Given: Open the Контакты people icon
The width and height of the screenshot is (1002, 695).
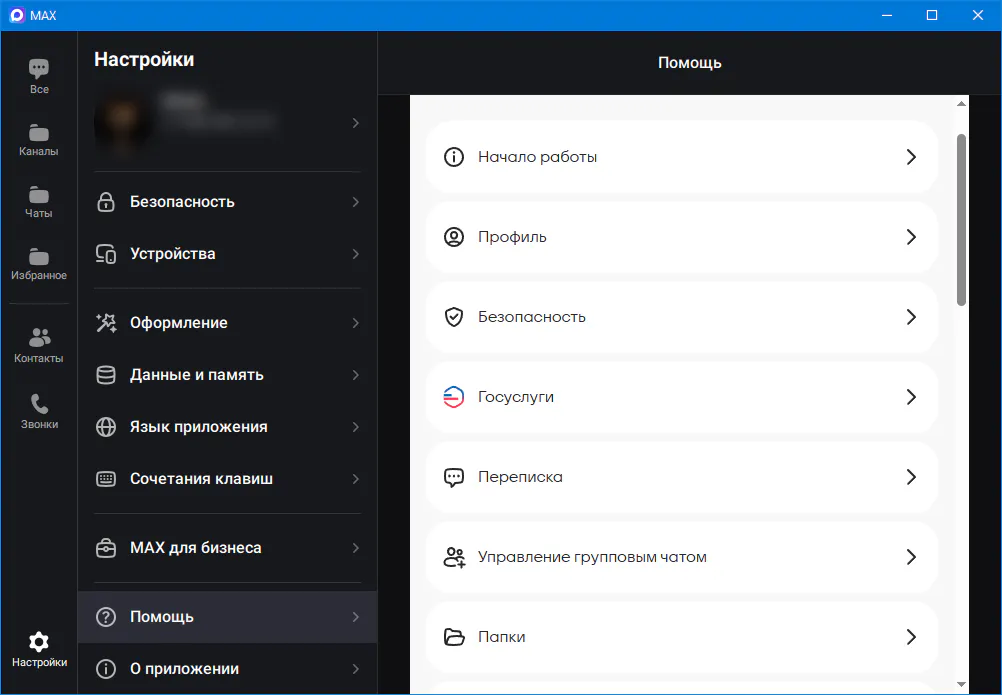Looking at the screenshot, I should pyautogui.click(x=39, y=337).
